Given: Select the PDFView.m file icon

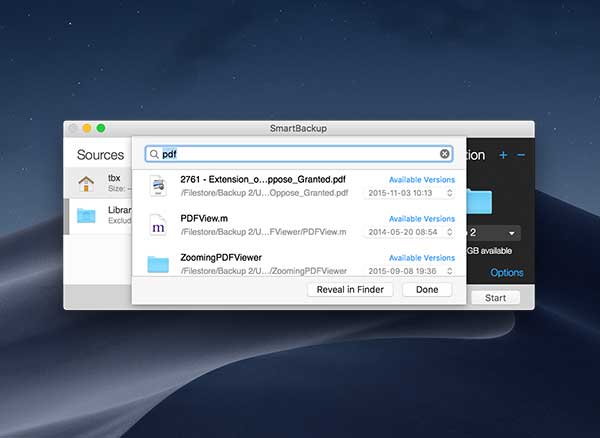Looking at the screenshot, I should coord(158,225).
